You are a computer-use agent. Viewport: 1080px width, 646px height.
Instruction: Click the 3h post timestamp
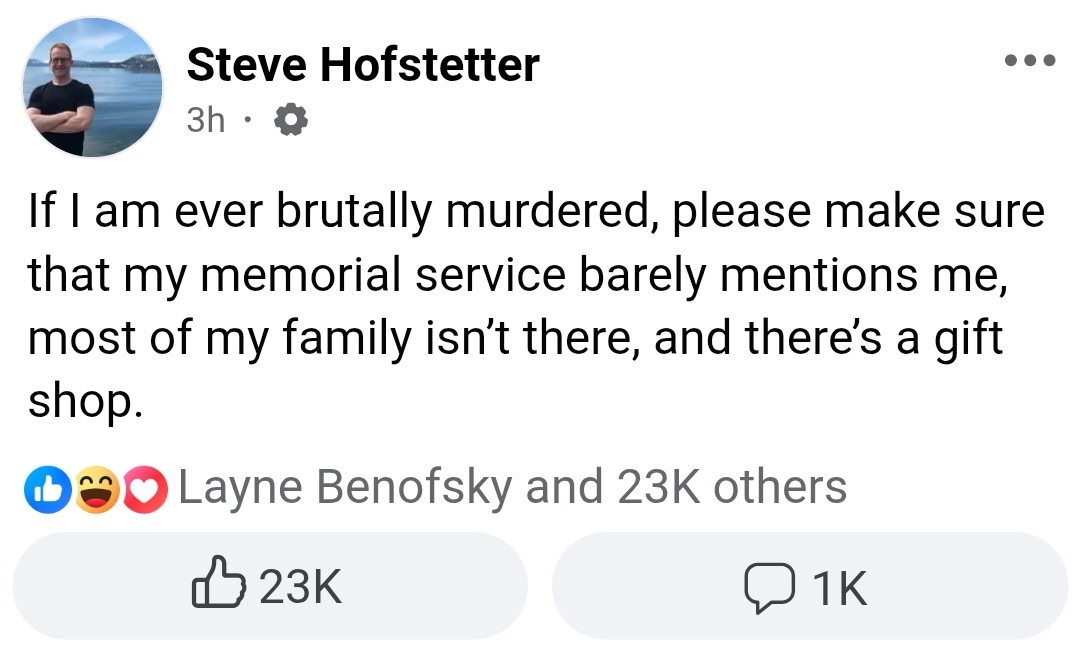(206, 121)
